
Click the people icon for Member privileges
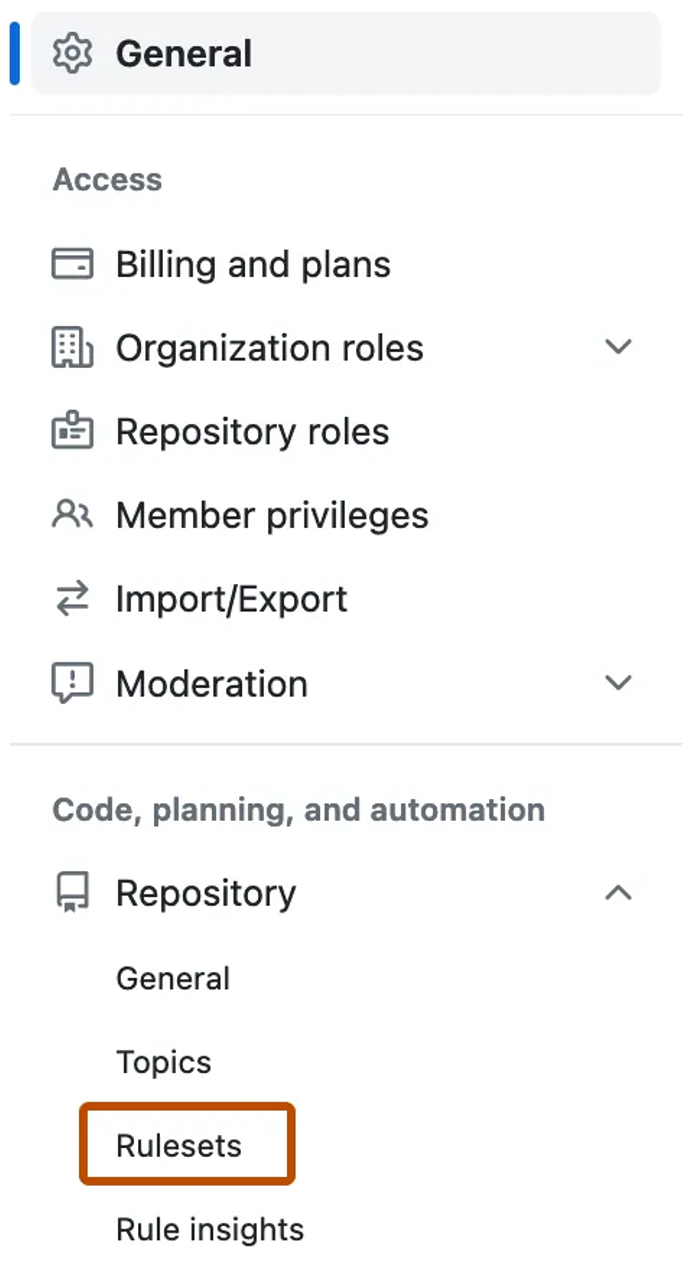72,516
